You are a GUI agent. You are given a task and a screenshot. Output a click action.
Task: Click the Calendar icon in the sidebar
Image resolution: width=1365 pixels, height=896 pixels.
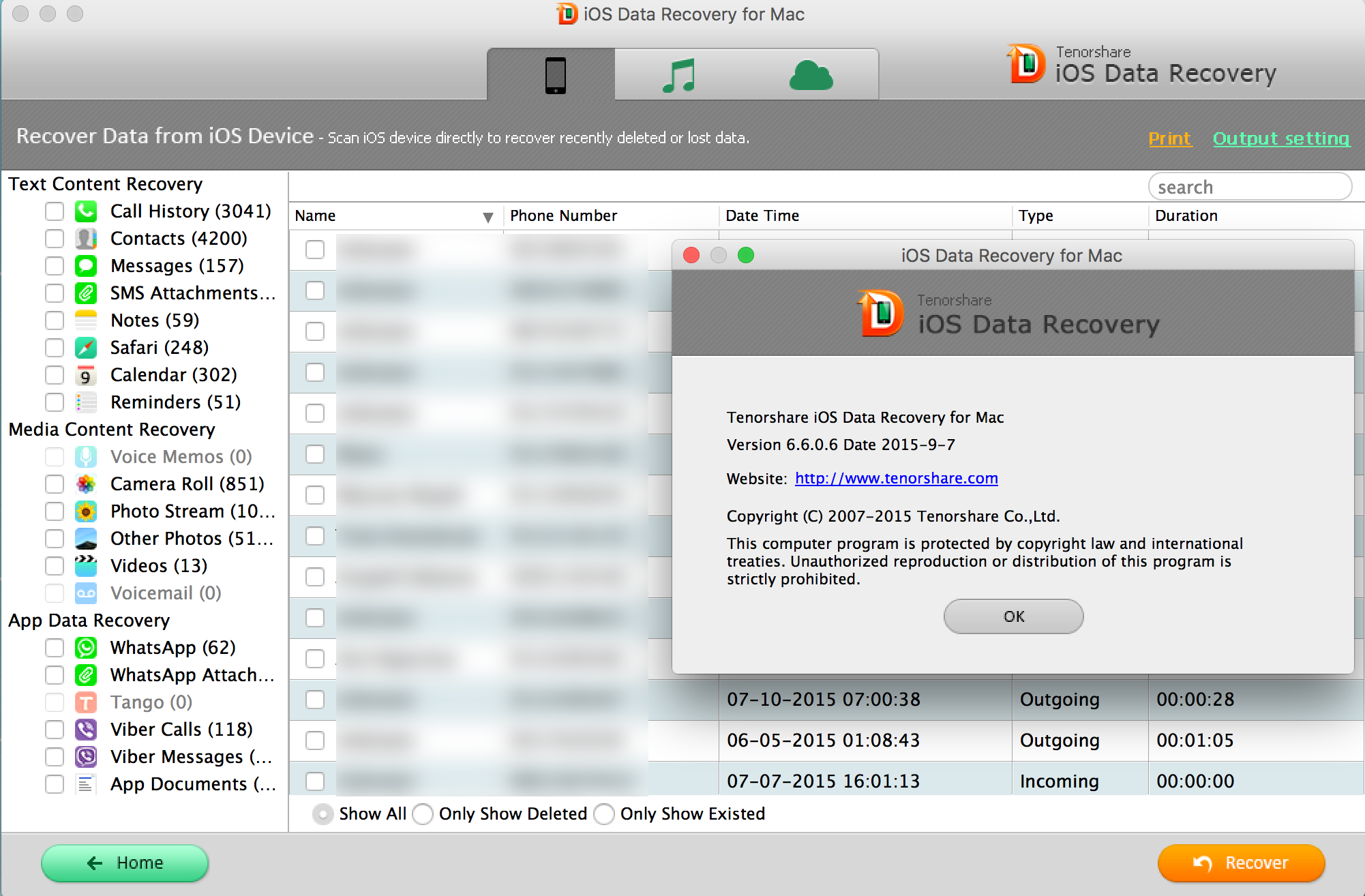click(86, 375)
